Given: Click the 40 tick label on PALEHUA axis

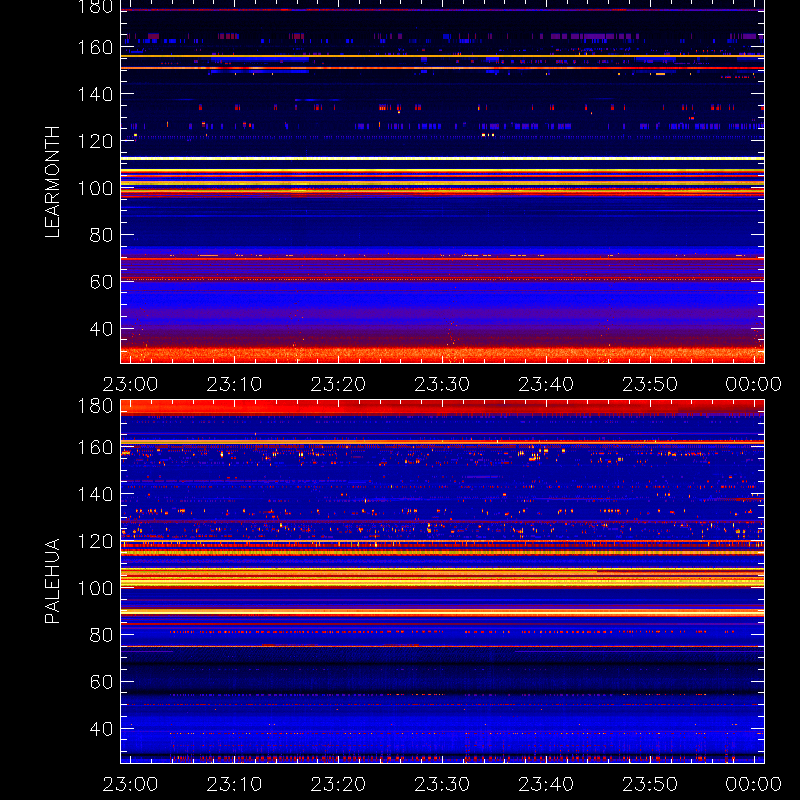Looking at the screenshot, I should point(101,729).
